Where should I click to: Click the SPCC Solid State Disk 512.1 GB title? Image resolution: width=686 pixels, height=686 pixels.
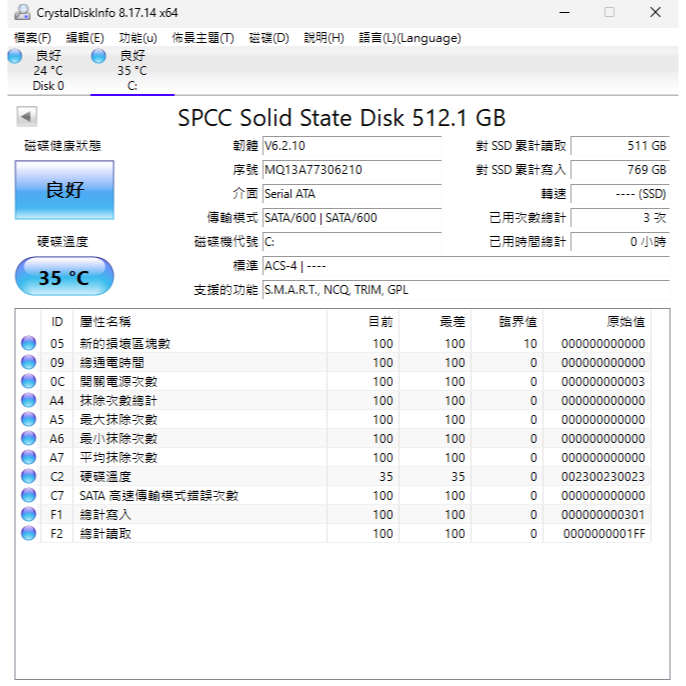tap(342, 118)
